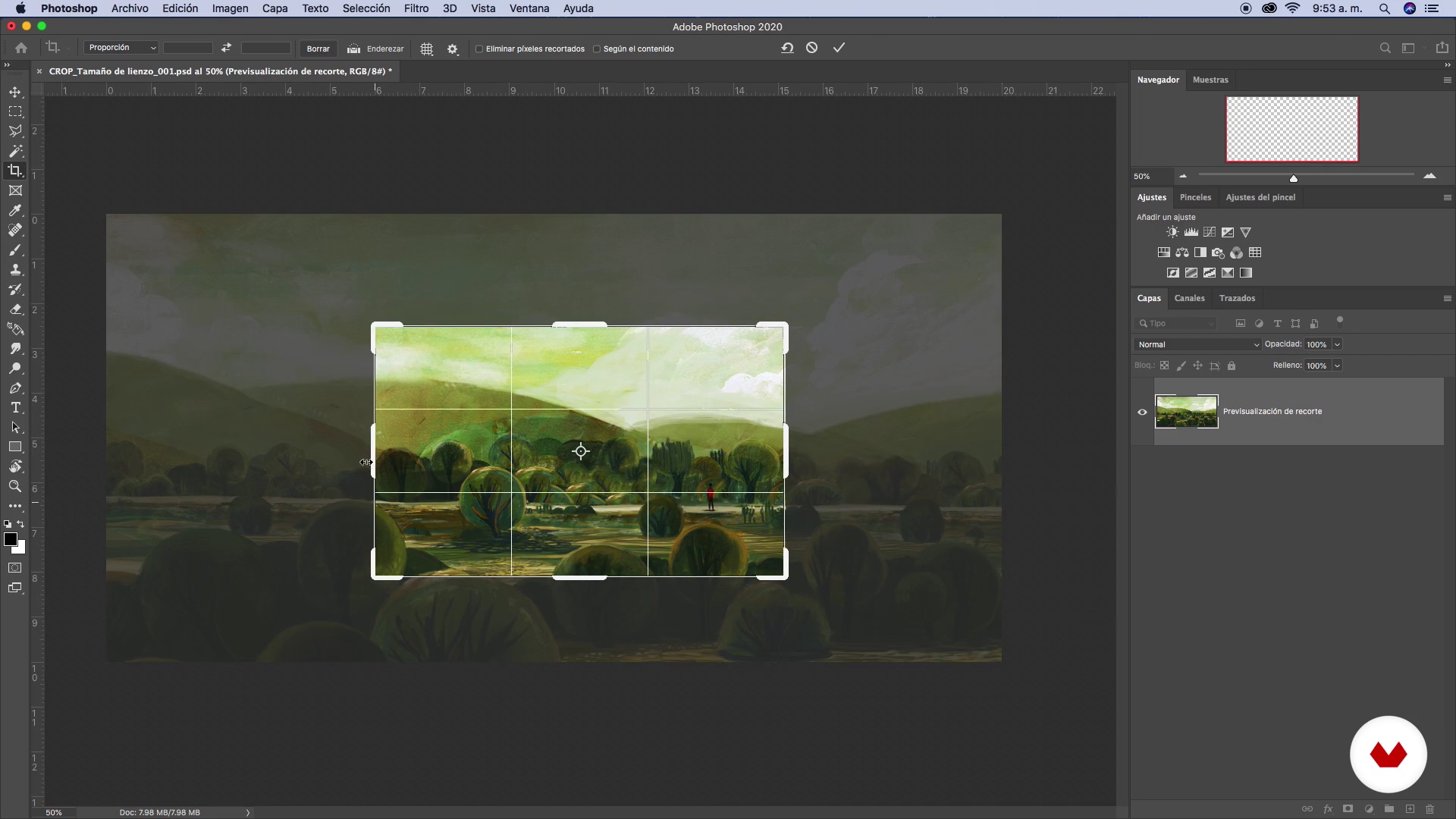Select the Hand tool

(15, 466)
